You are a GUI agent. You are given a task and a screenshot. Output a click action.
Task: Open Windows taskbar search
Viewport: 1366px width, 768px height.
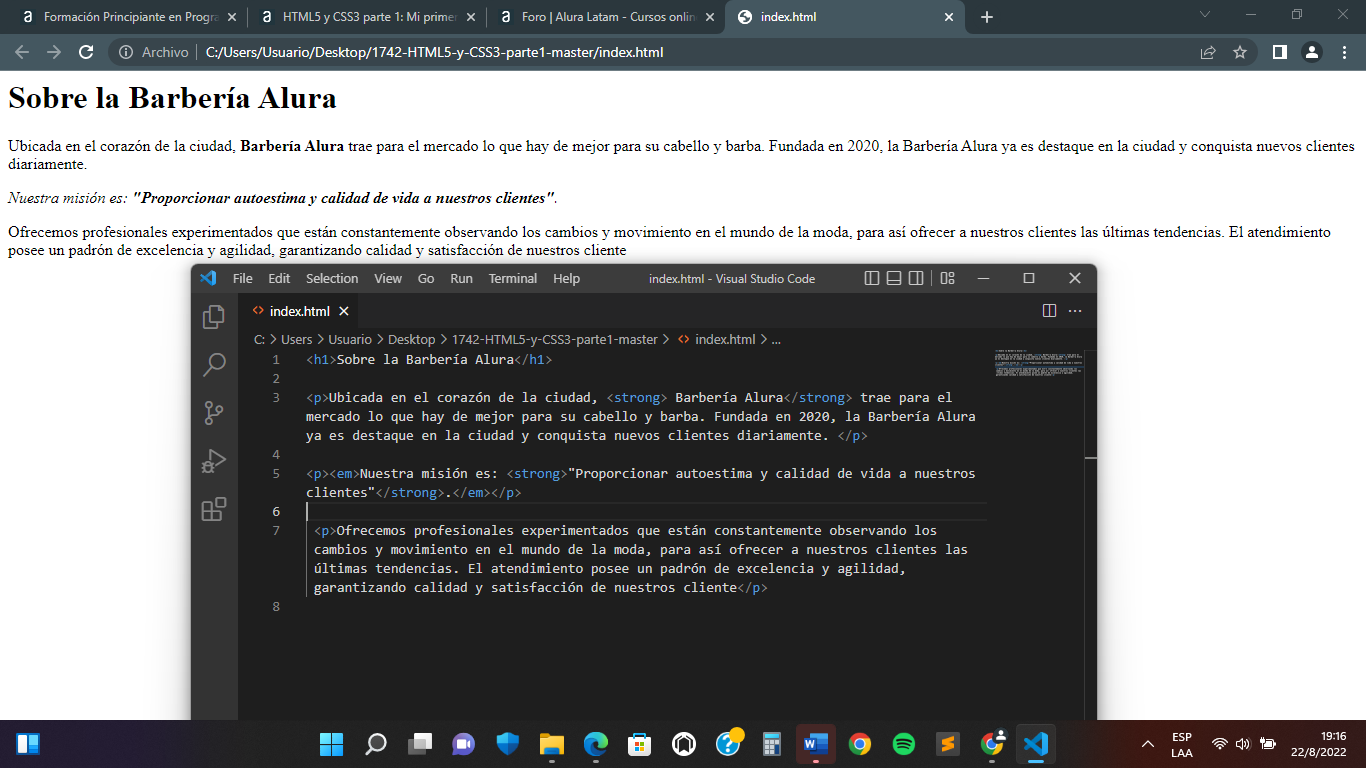click(375, 744)
